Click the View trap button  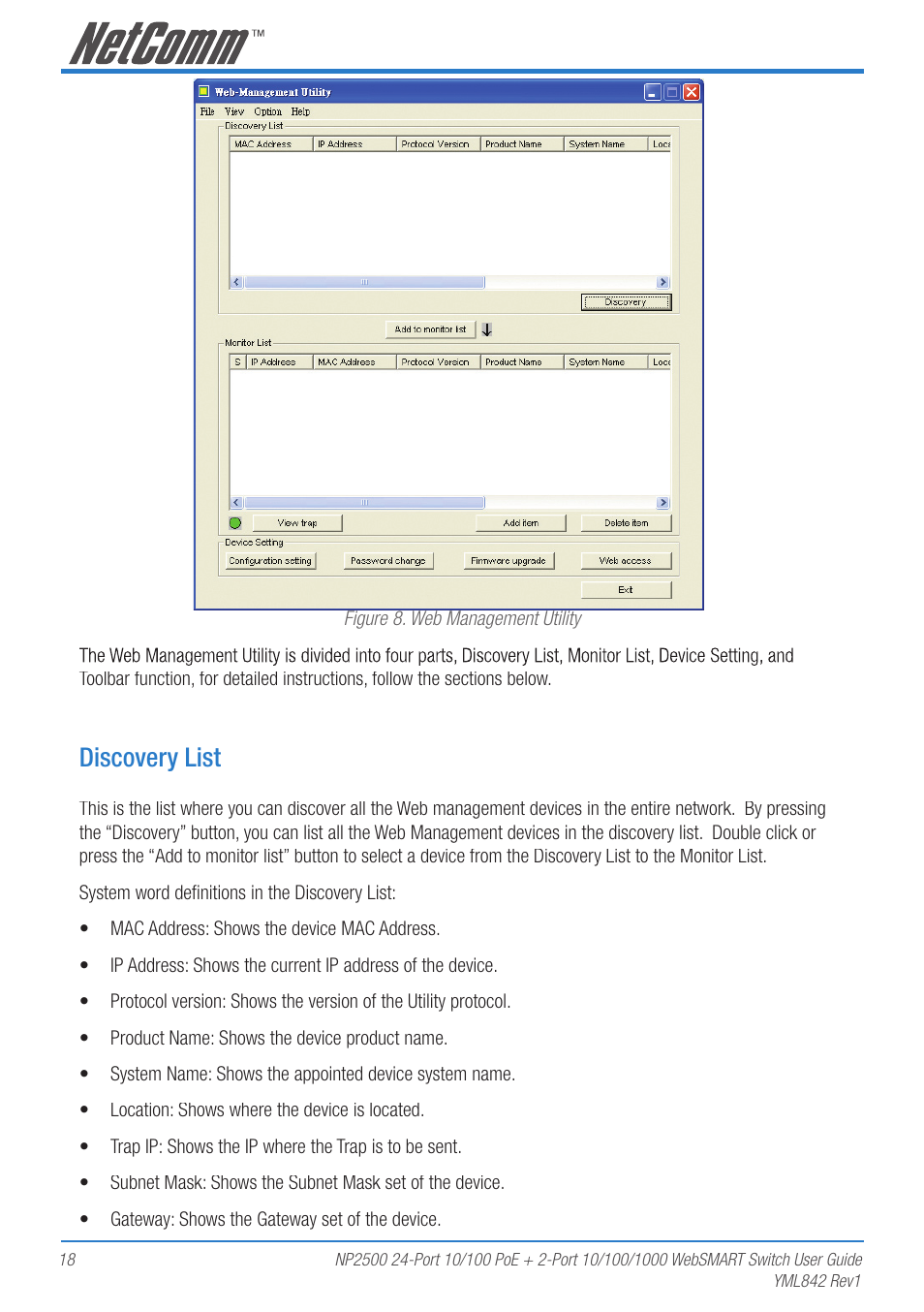pos(297,523)
